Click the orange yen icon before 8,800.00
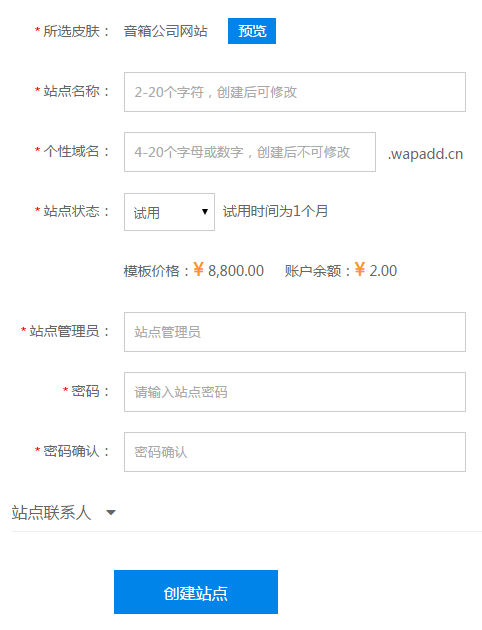Screen dimensions: 482x630 [x=198, y=269]
